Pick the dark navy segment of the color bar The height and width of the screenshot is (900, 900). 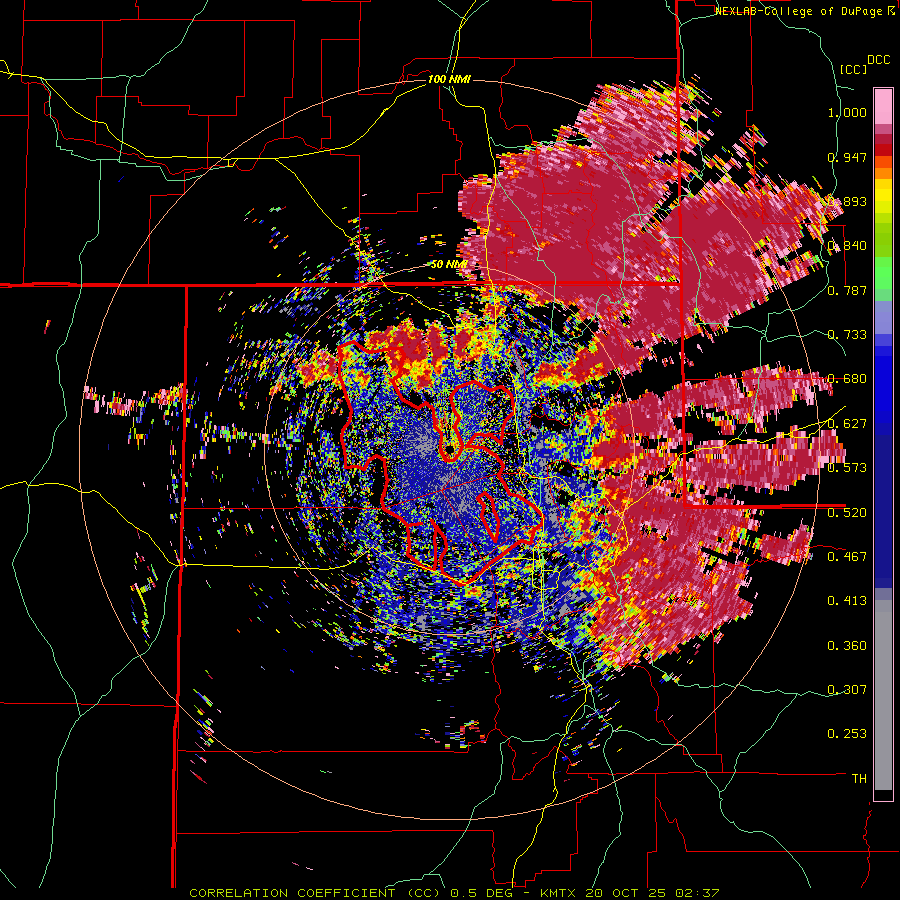883,505
